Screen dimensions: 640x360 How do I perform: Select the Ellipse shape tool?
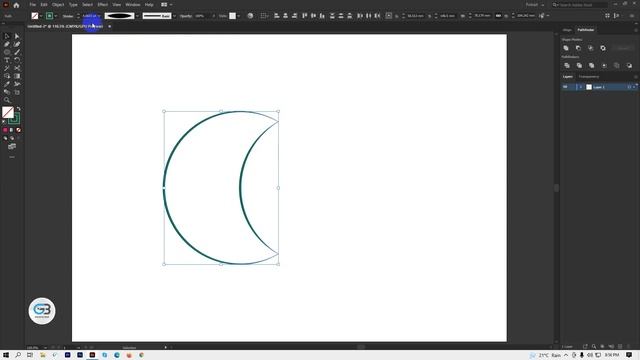click(x=7, y=52)
